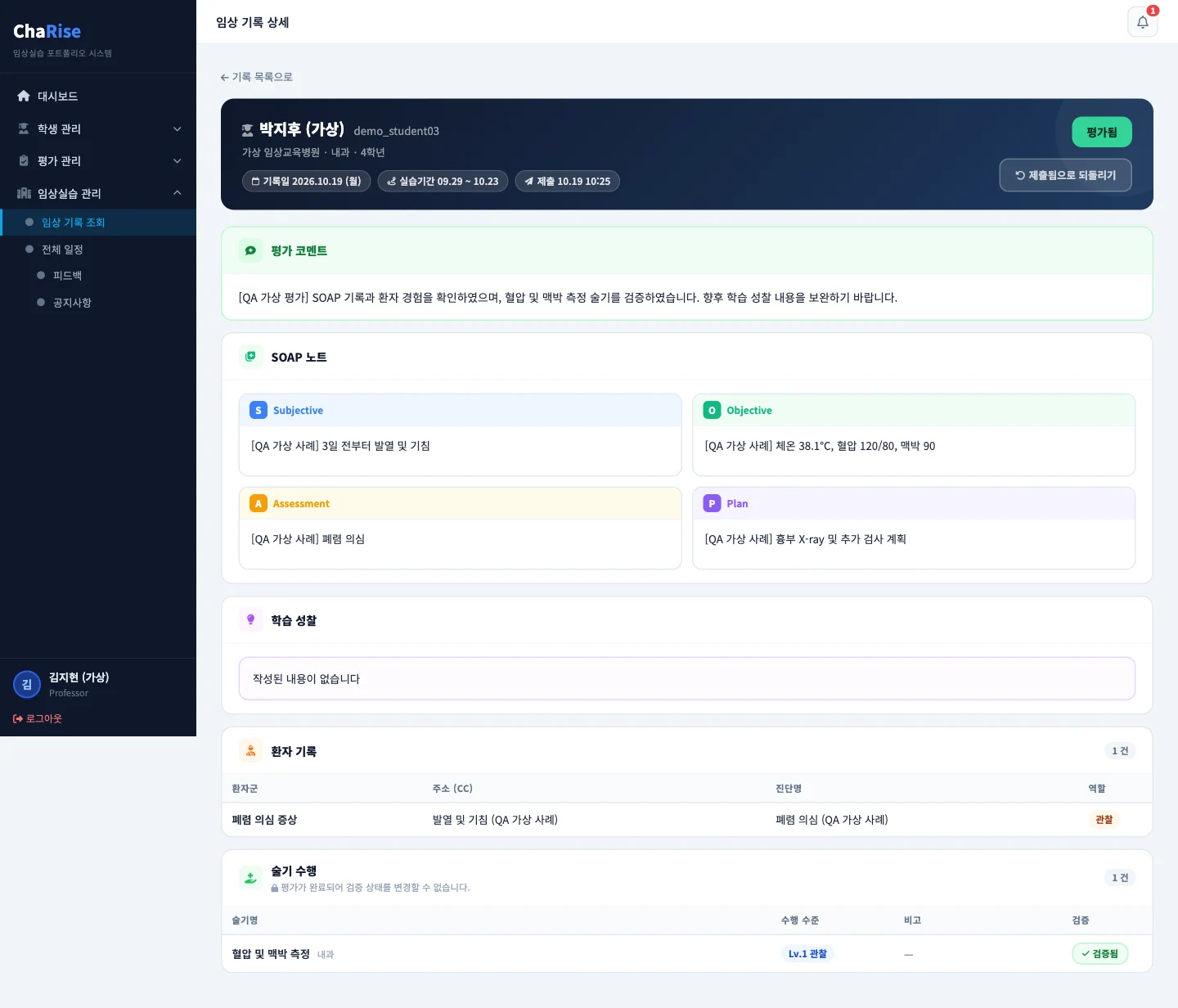Screen dimensions: 1178x1008
Task: Click the evaluation management clipboard icon
Action: [24, 160]
